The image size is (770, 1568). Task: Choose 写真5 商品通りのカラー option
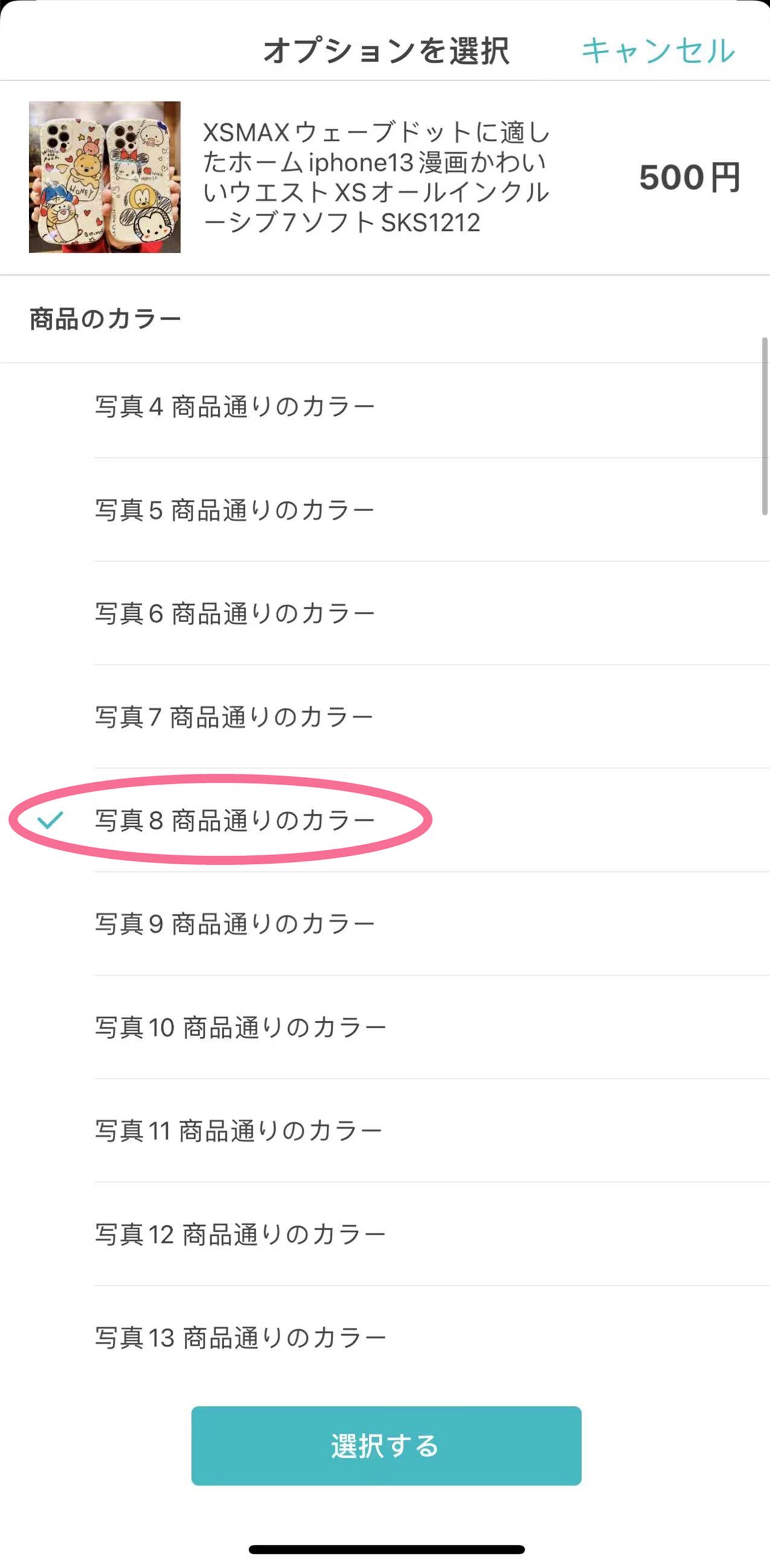click(x=234, y=510)
